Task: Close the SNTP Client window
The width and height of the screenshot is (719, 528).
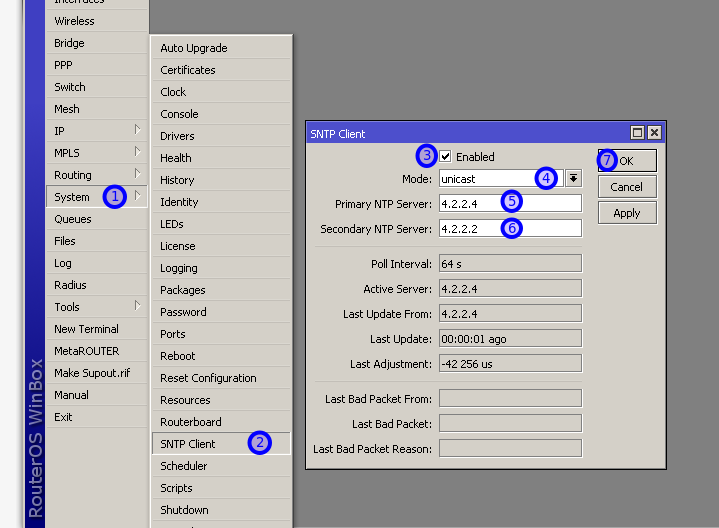Action: [x=654, y=133]
